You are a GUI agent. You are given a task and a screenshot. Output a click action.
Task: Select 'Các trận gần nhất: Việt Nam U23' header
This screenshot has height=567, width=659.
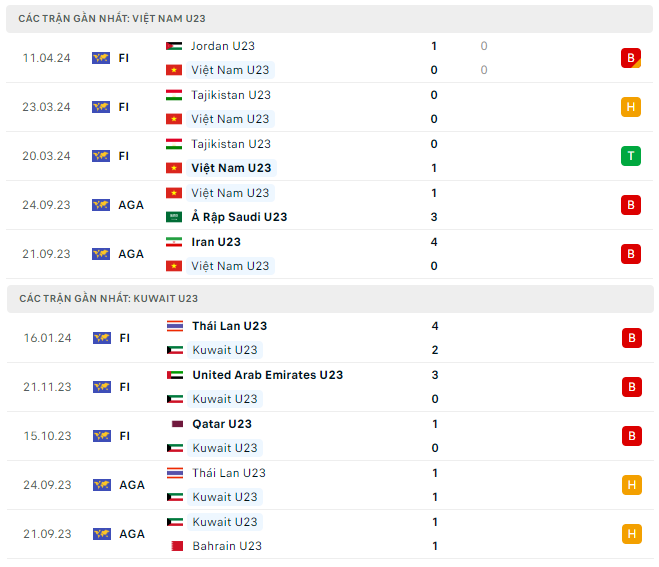112,19
